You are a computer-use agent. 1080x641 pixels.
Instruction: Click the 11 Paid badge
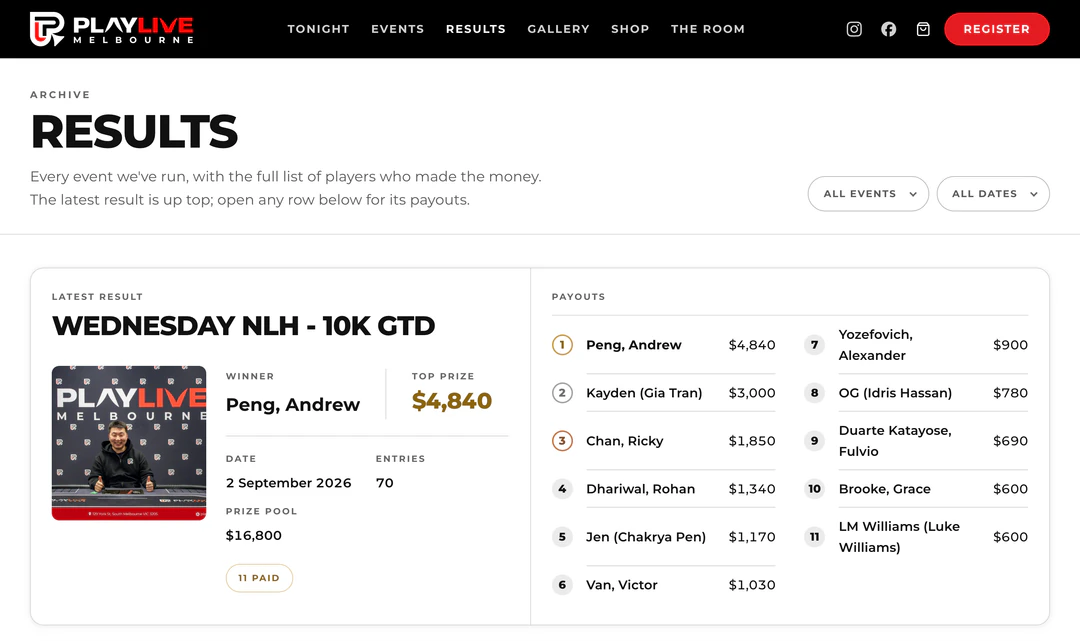coord(259,578)
